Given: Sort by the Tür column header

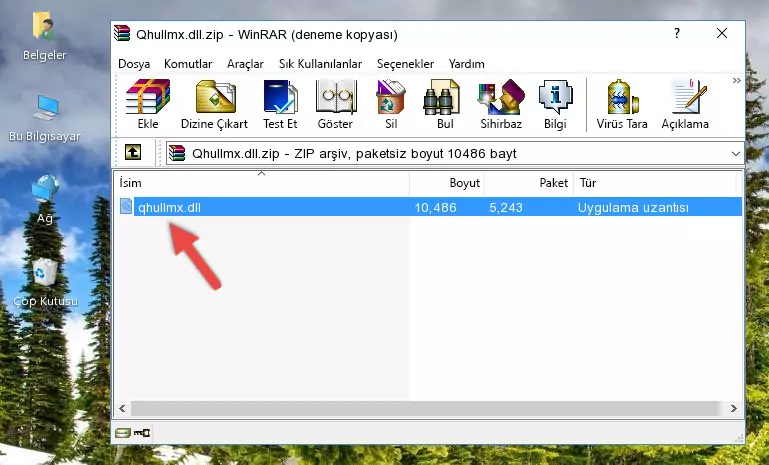Looking at the screenshot, I should 655,183.
